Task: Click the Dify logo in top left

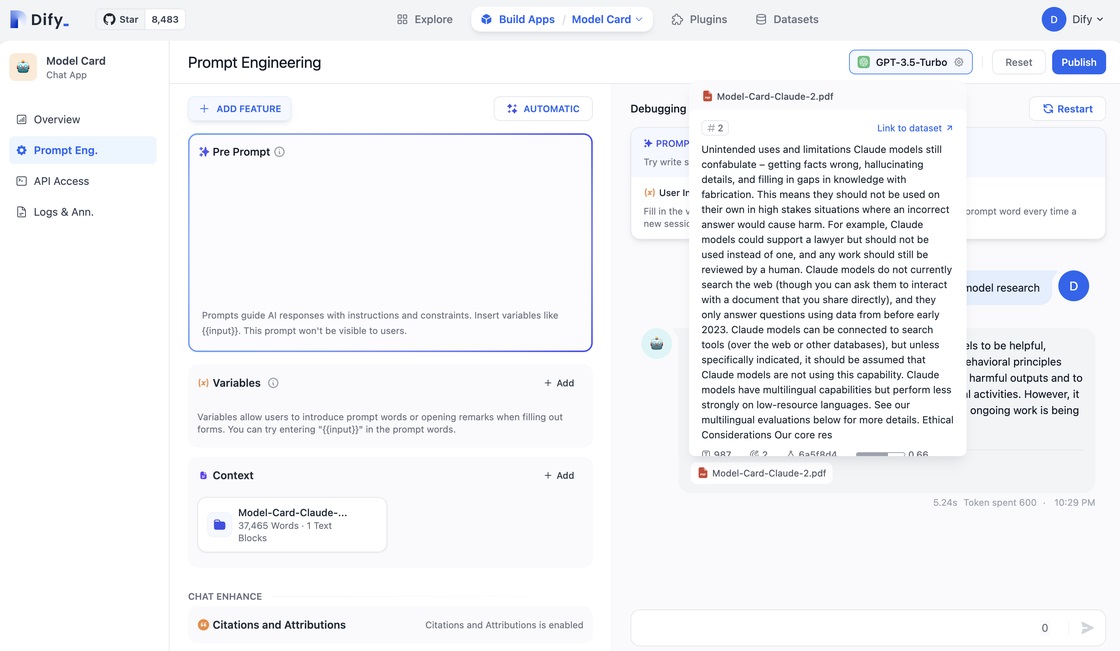Action: pyautogui.click(x=40, y=19)
